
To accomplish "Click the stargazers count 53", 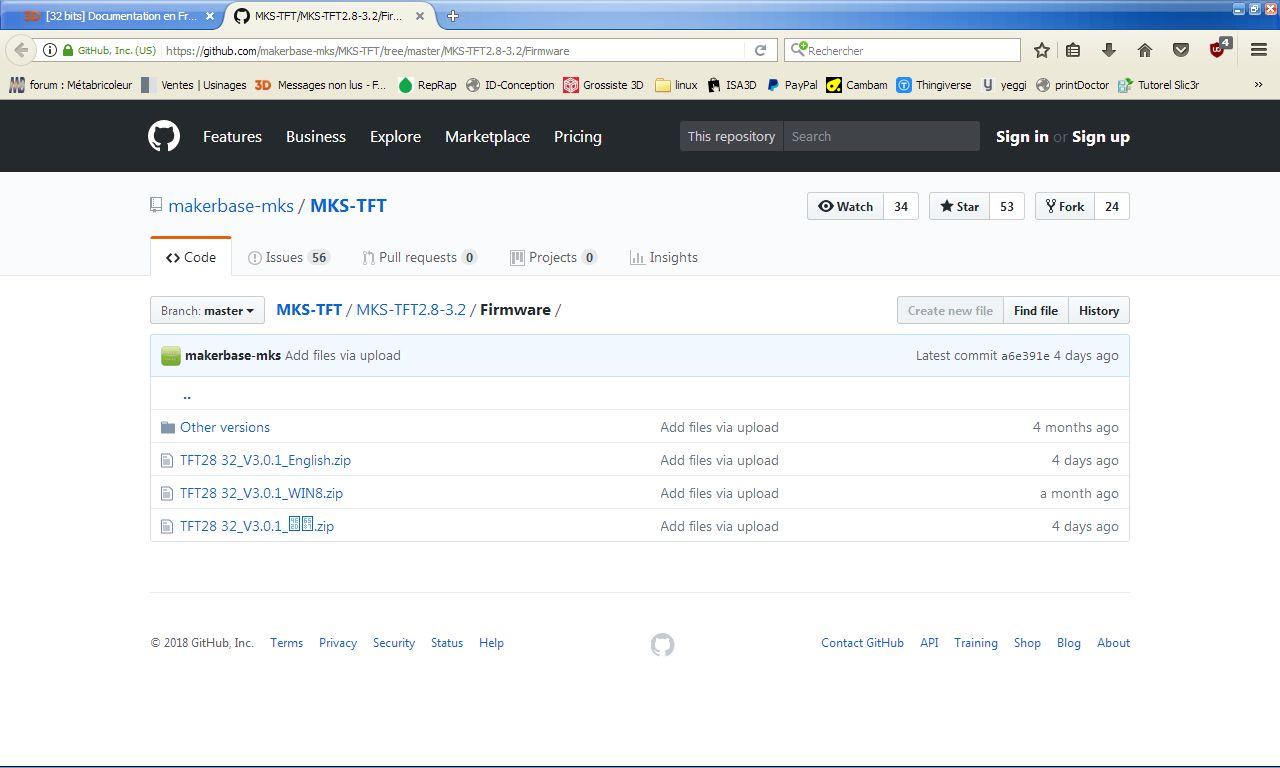I will pyautogui.click(x=1007, y=206).
